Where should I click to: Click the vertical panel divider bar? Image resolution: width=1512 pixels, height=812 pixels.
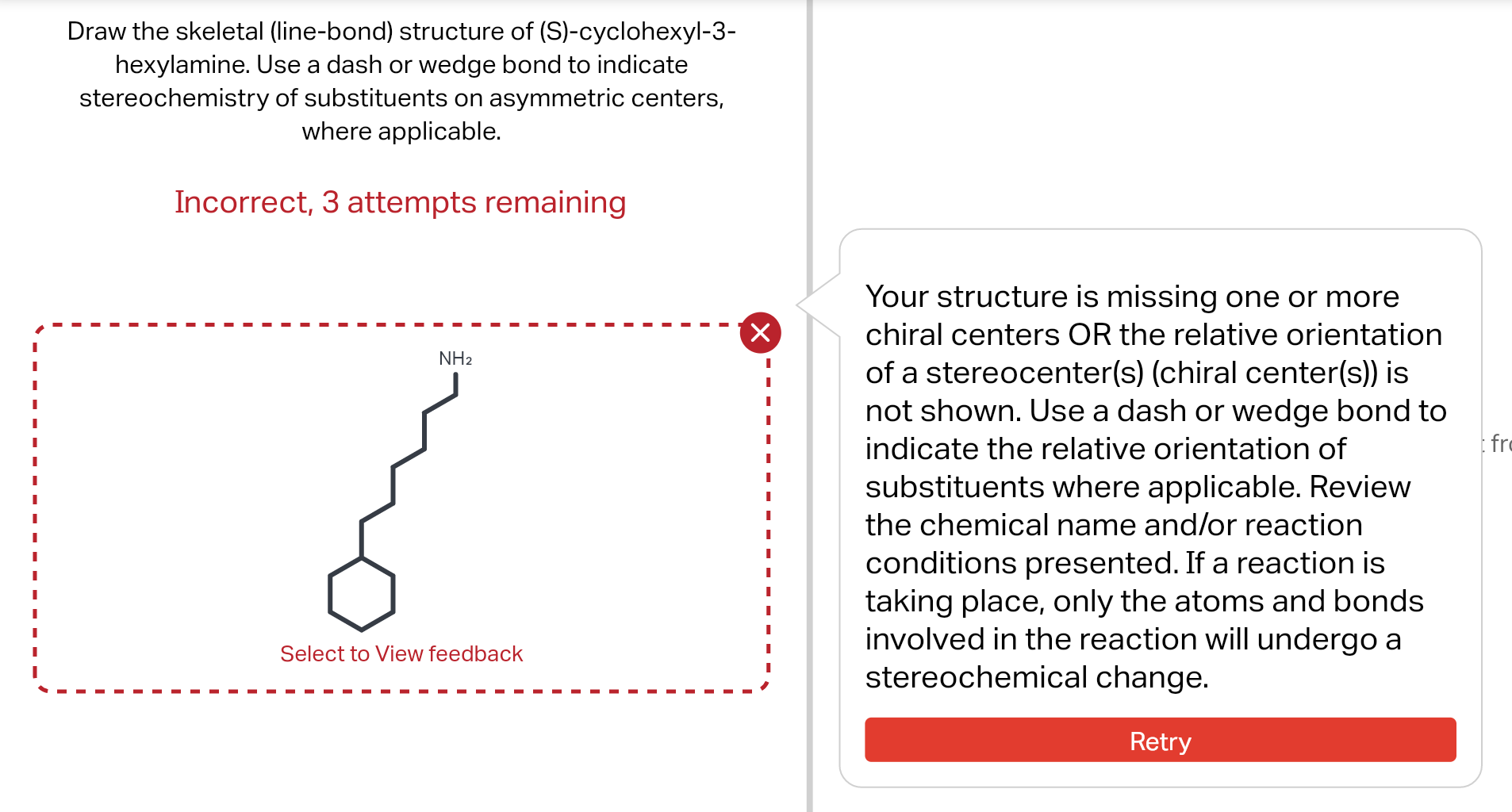tap(809, 406)
